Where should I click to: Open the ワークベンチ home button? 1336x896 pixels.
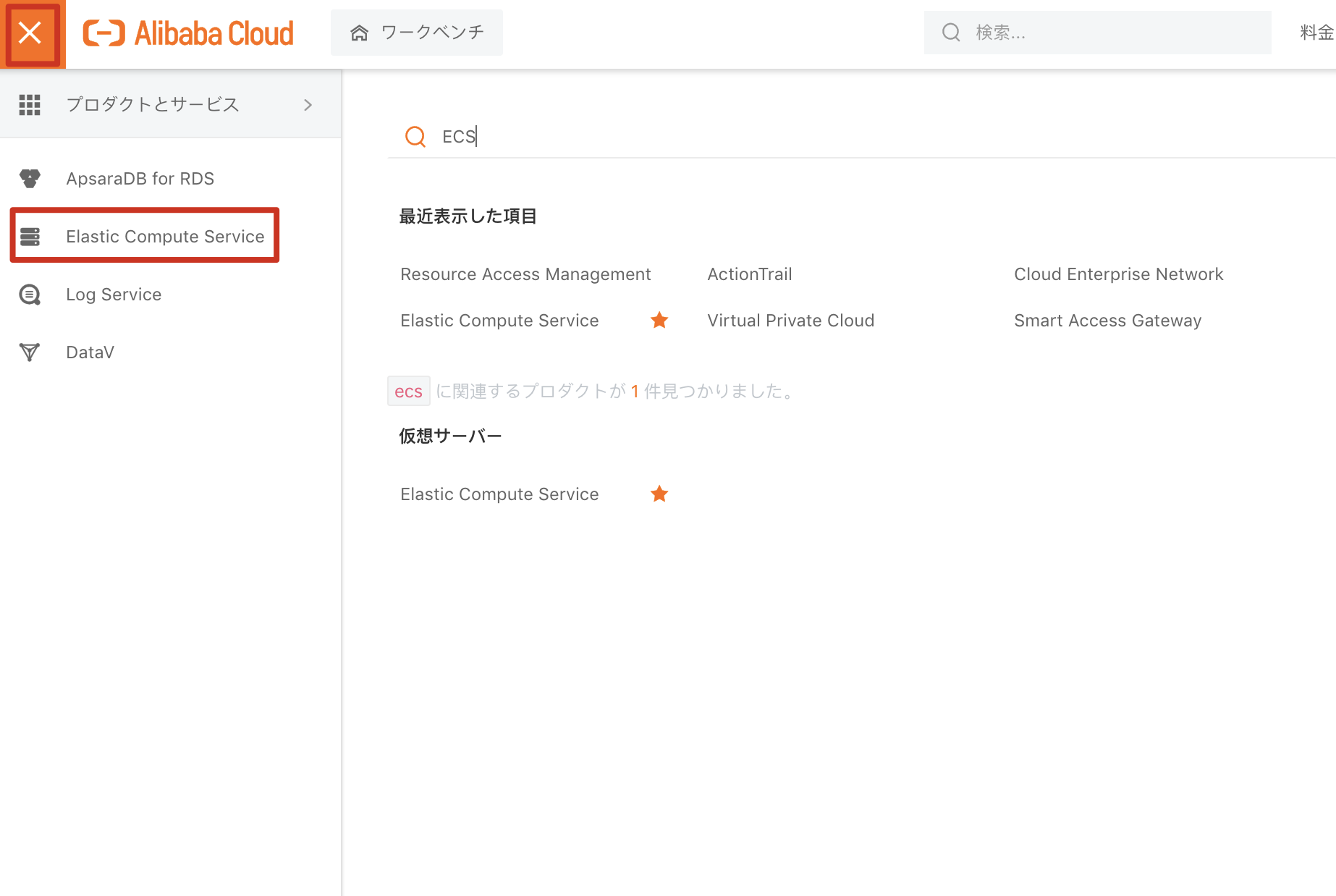[417, 33]
